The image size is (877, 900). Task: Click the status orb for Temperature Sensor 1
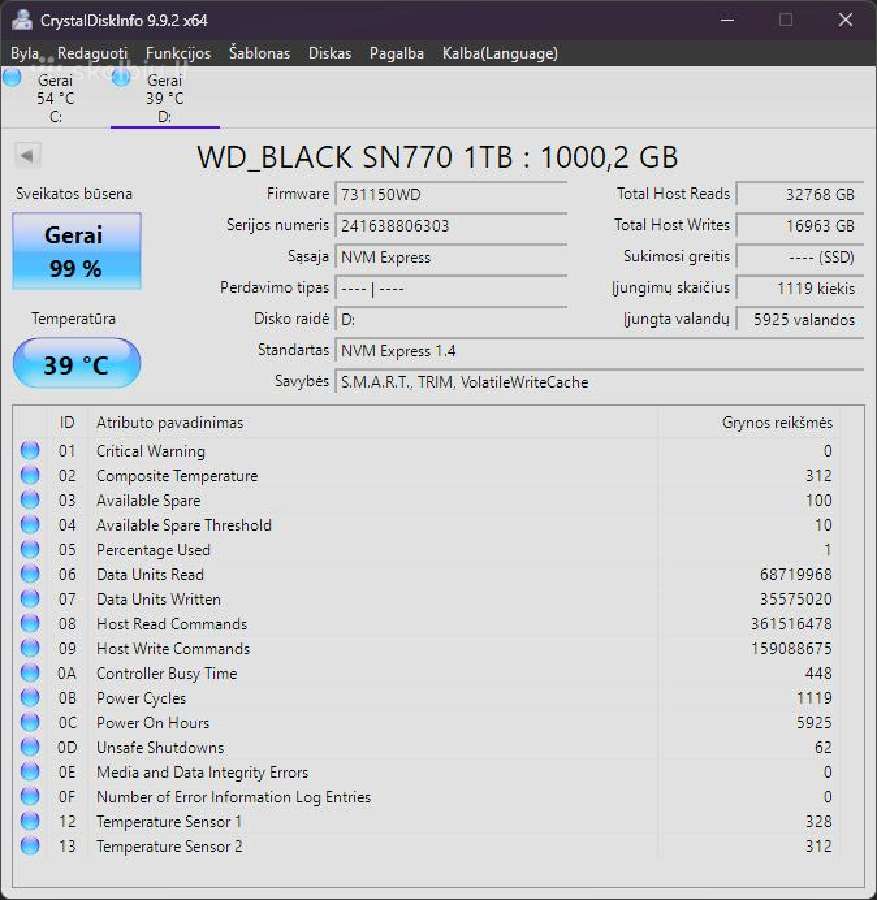(x=30, y=821)
